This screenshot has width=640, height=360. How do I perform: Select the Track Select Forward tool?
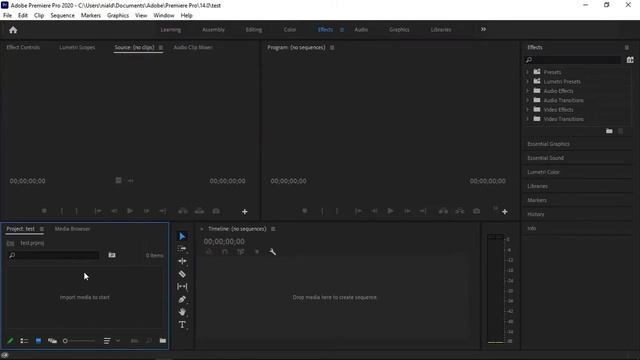(182, 249)
